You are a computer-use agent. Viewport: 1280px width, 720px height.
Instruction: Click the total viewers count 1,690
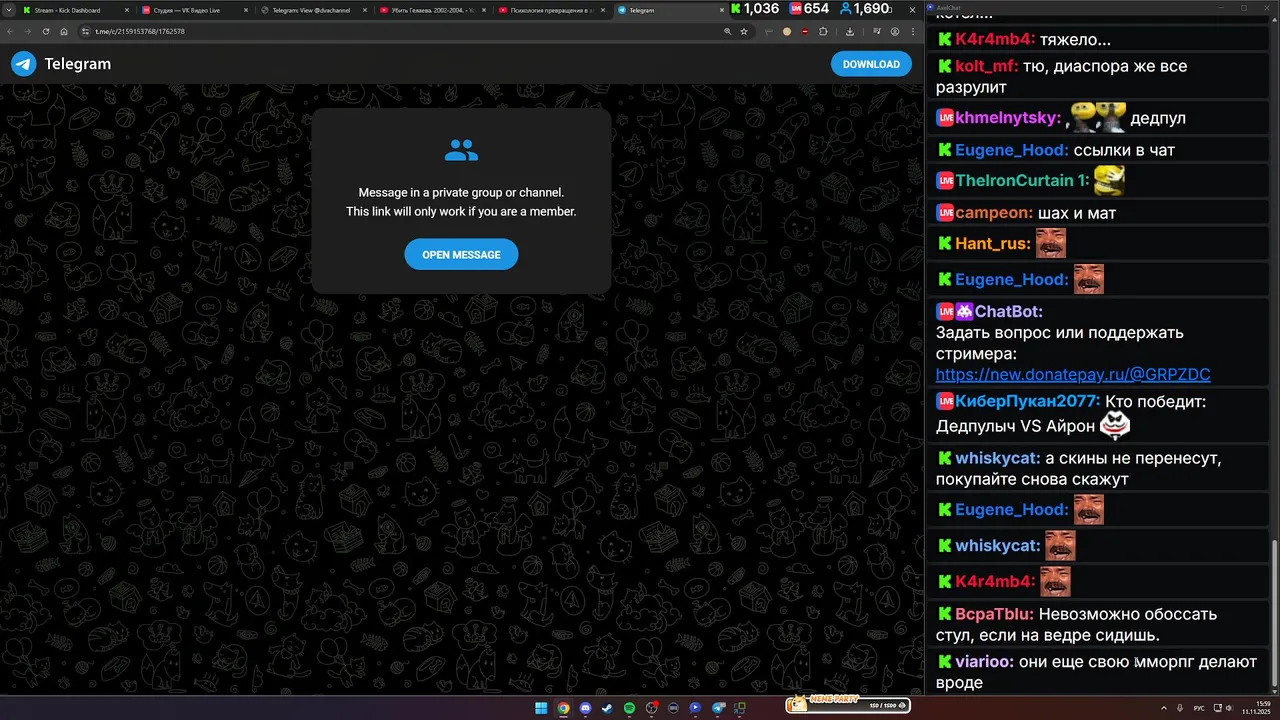tap(865, 8)
